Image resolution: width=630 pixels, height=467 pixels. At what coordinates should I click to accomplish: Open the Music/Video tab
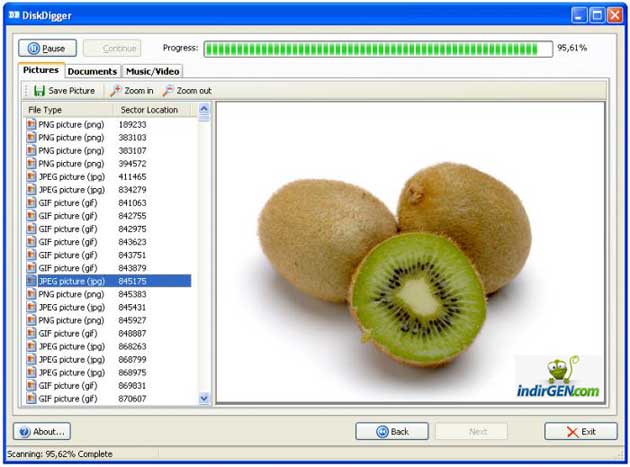(x=152, y=71)
